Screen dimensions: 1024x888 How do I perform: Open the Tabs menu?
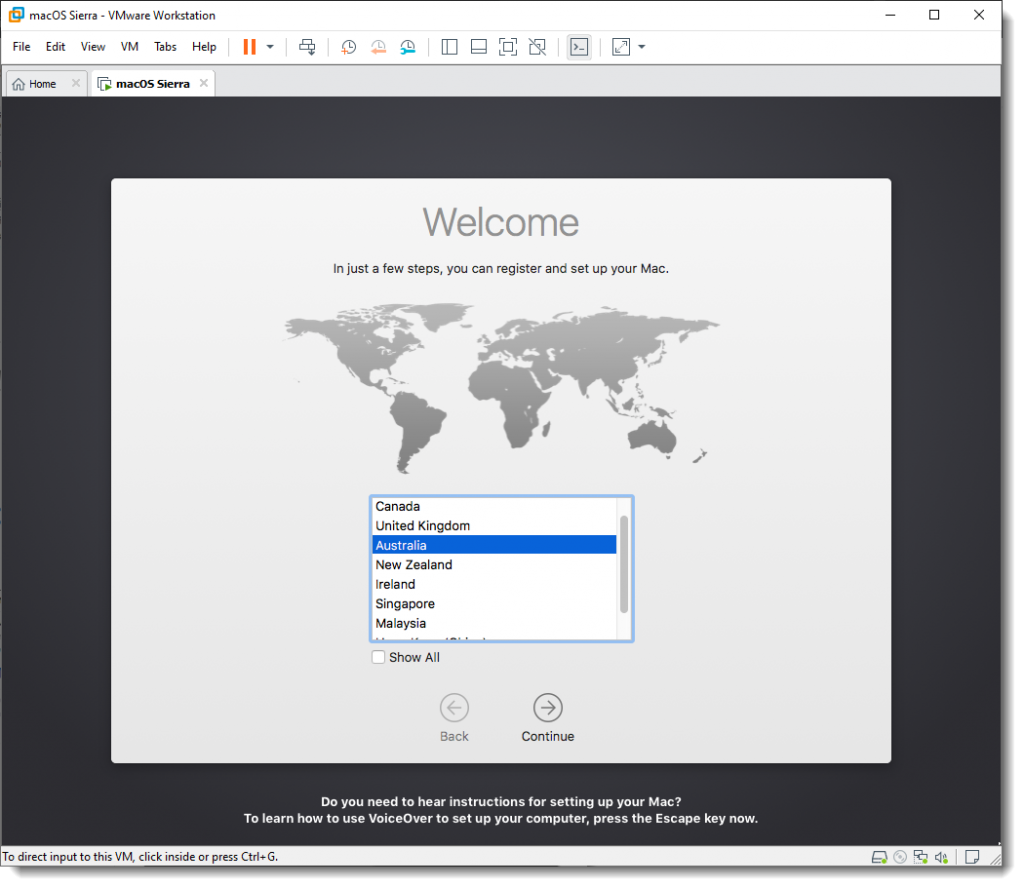165,47
